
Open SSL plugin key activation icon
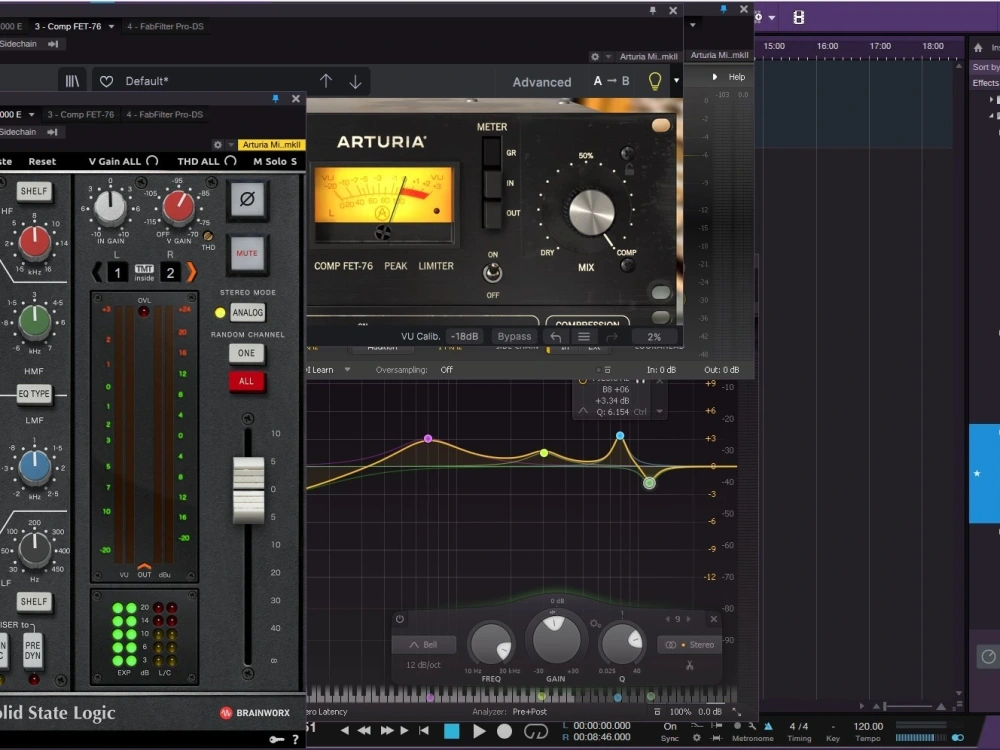276,739
